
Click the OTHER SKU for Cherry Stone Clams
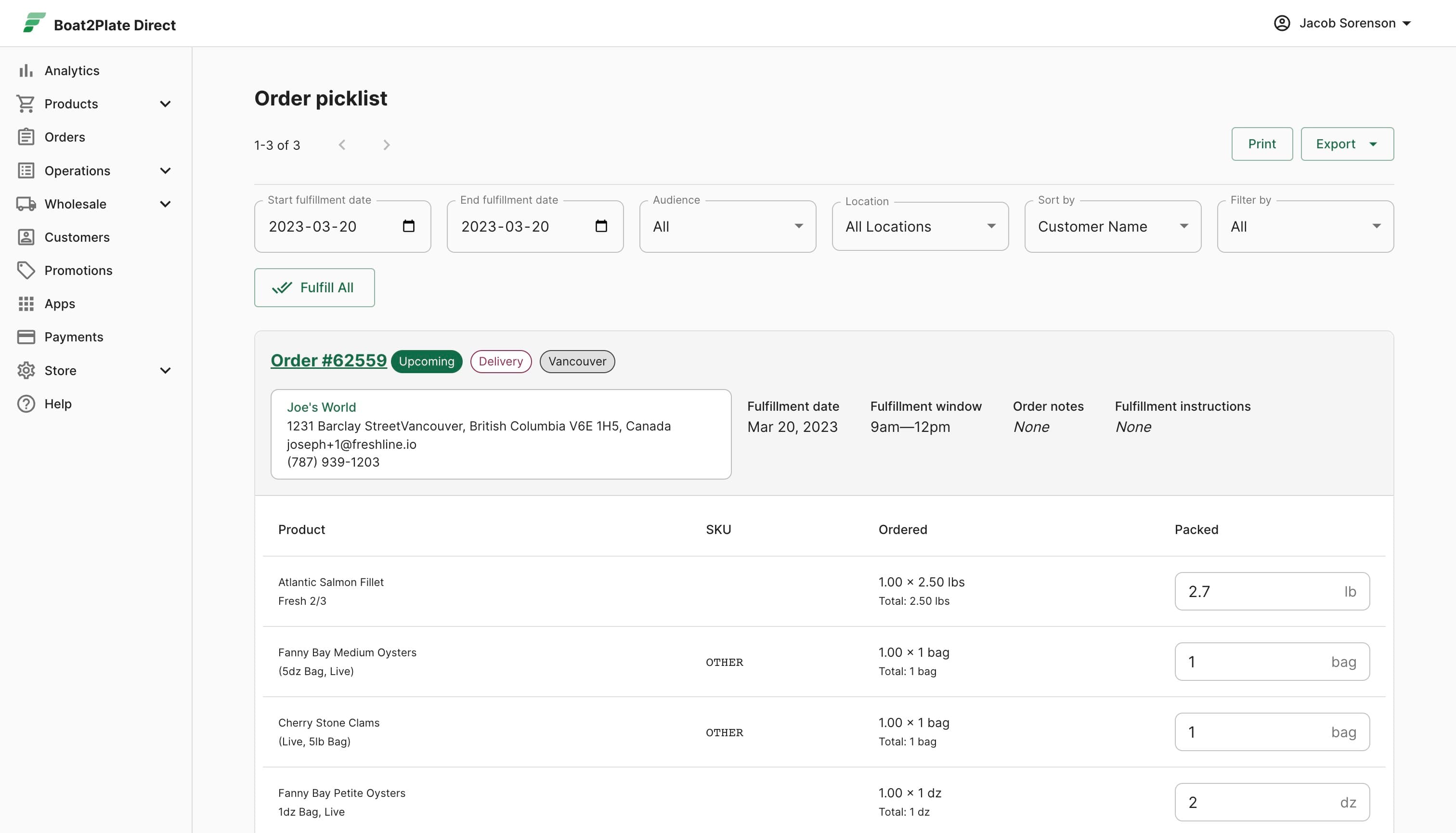(x=724, y=732)
